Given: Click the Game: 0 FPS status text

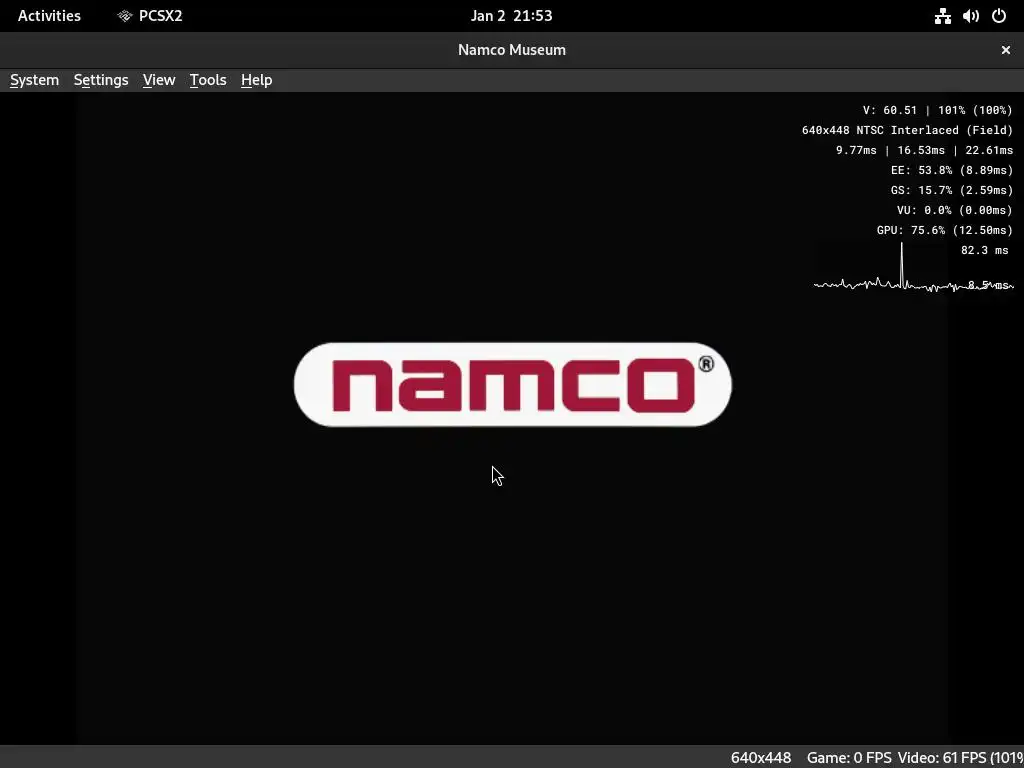Looking at the screenshot, I should [849, 758].
